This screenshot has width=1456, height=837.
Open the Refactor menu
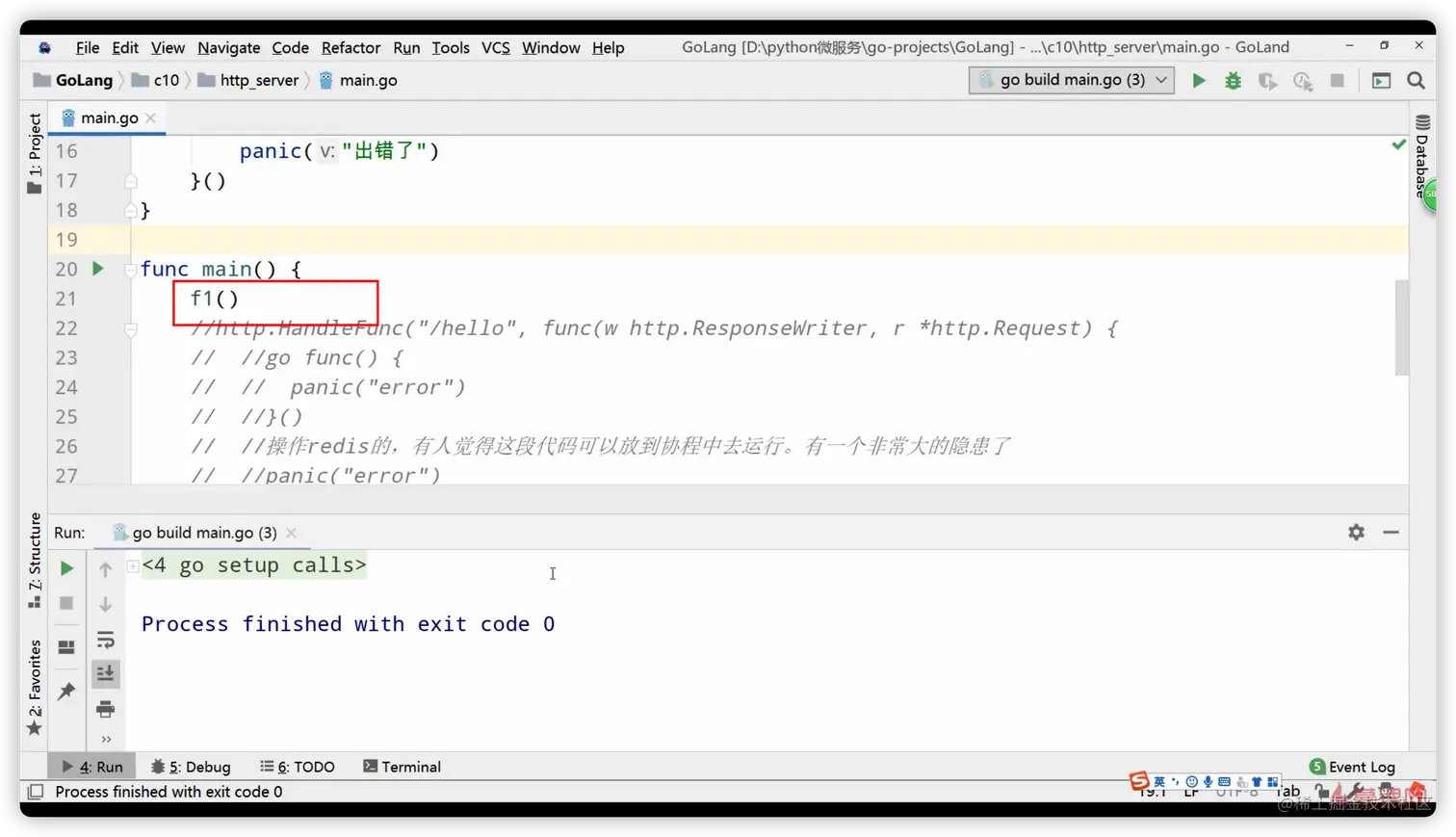351,47
